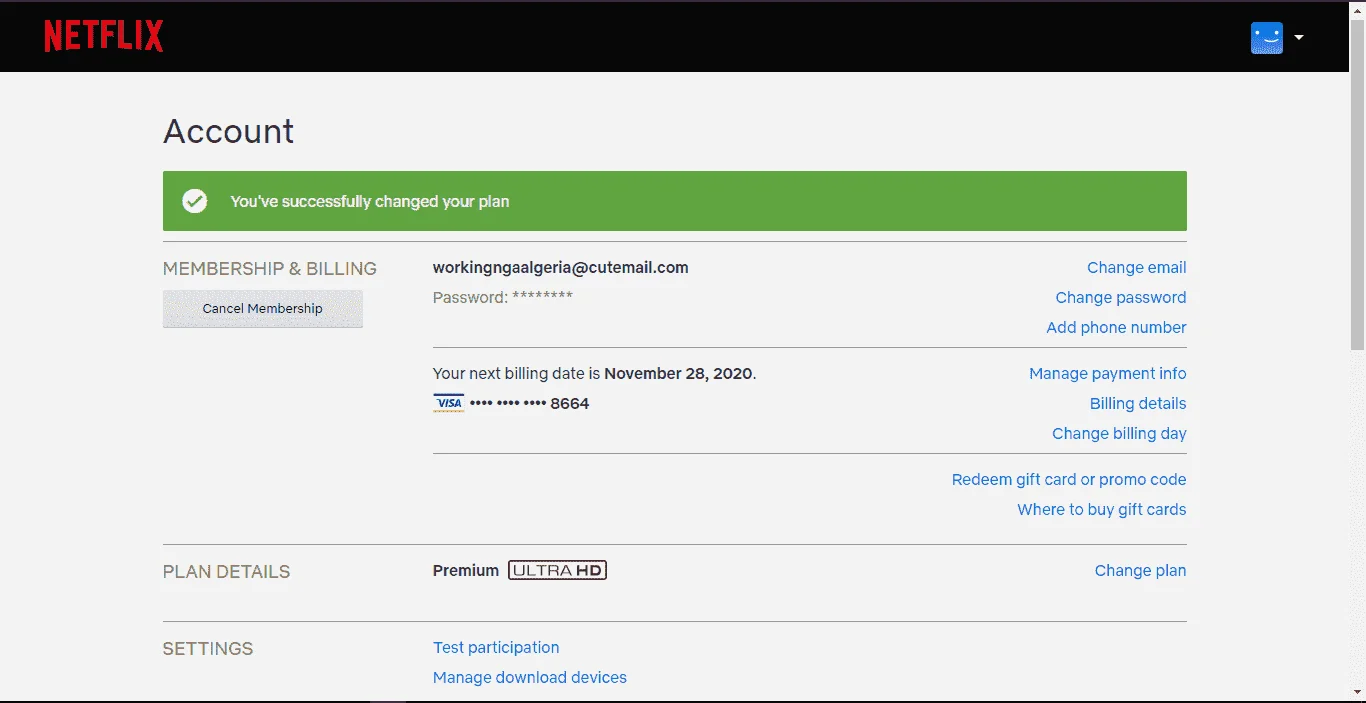Click Where to buy gift cards
1366x703 pixels.
pos(1102,509)
